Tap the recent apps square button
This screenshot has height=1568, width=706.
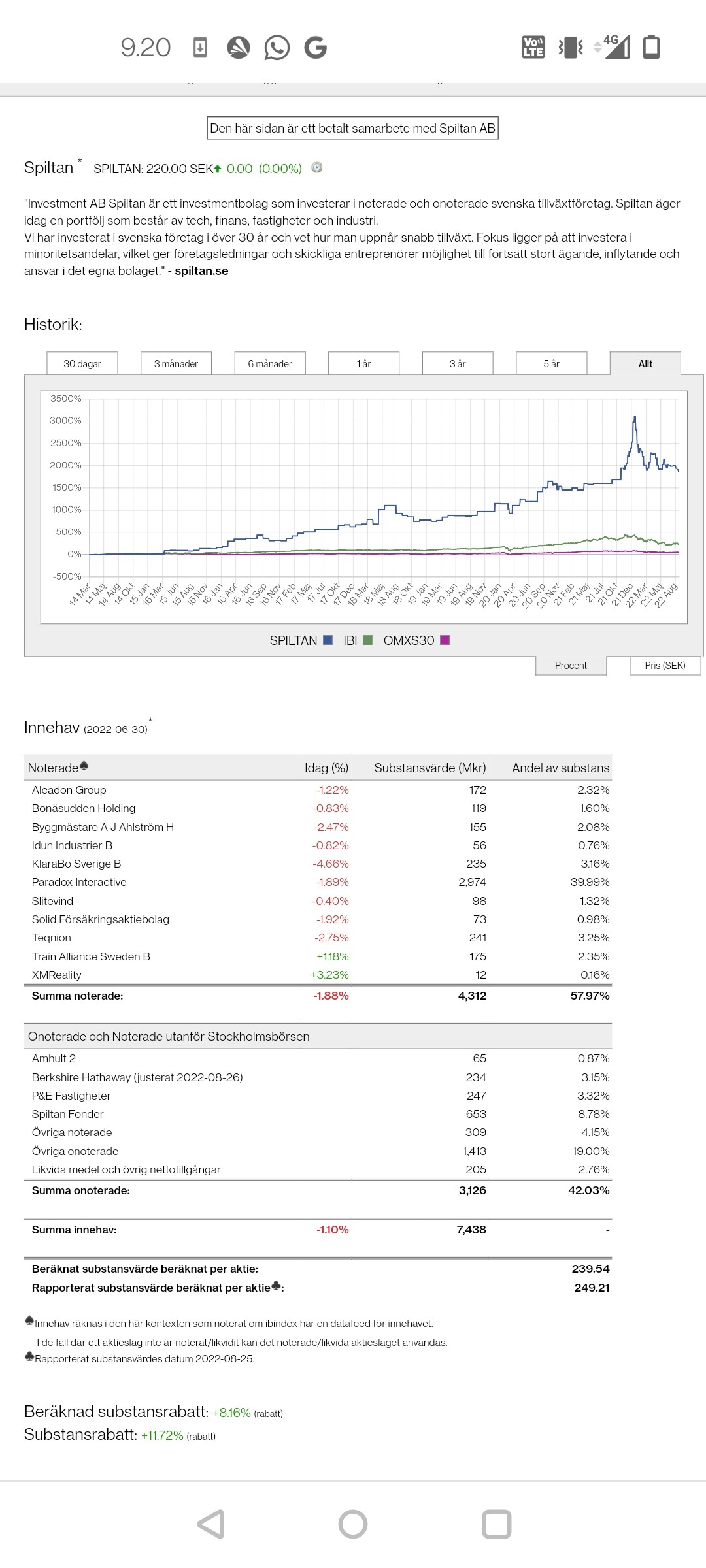pos(496,1524)
